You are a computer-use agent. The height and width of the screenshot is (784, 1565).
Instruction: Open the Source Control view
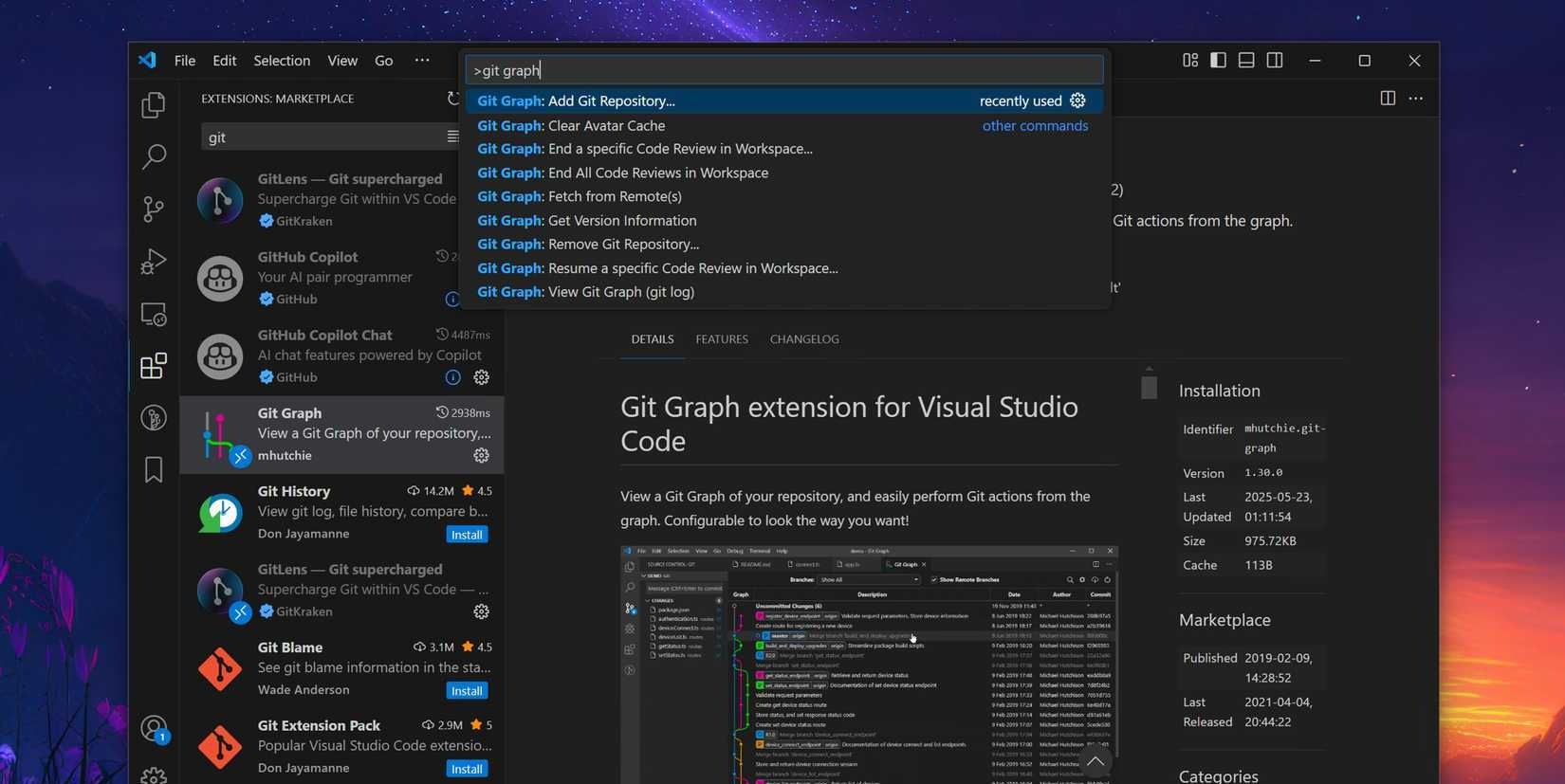(154, 209)
